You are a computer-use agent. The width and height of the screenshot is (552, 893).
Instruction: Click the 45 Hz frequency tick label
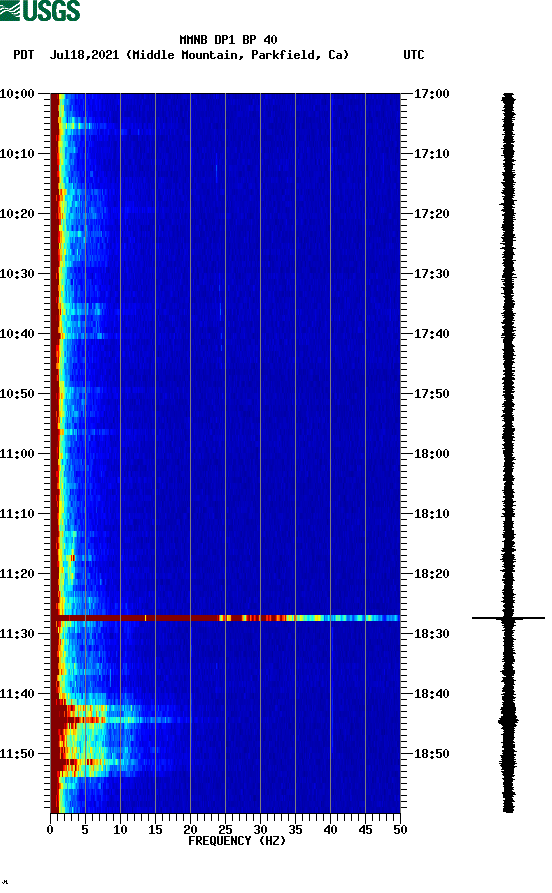(x=365, y=830)
